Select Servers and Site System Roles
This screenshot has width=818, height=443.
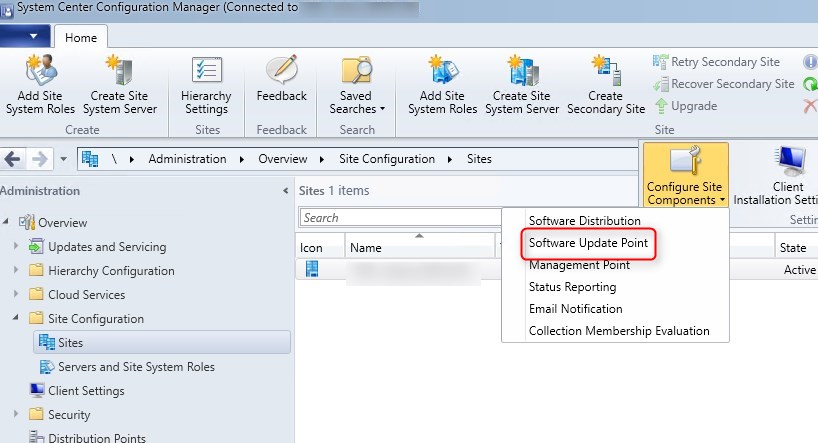point(136,367)
